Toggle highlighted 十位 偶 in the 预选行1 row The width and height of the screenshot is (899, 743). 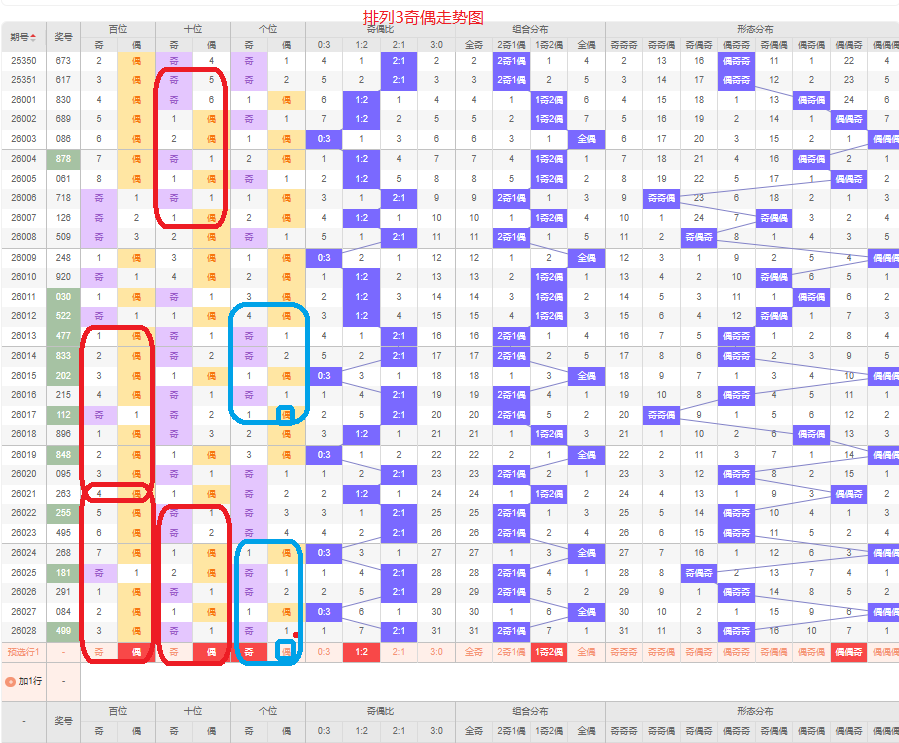(212, 652)
